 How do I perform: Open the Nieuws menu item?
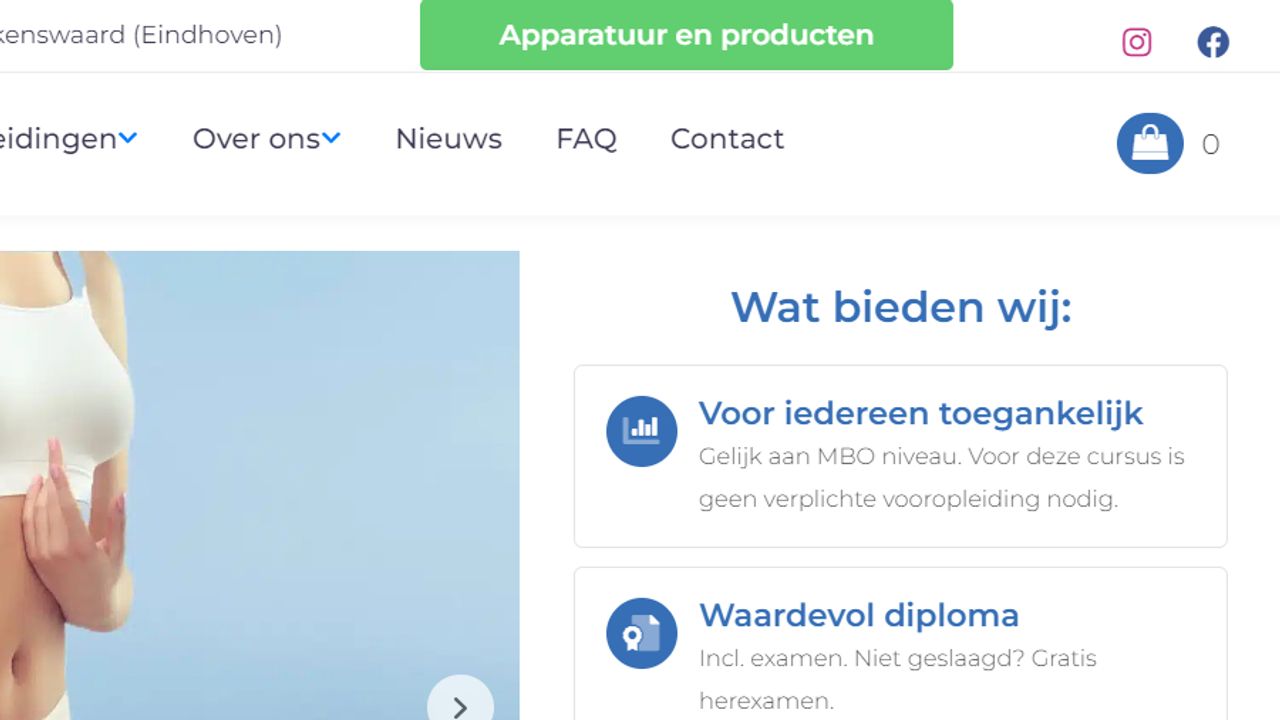point(448,139)
